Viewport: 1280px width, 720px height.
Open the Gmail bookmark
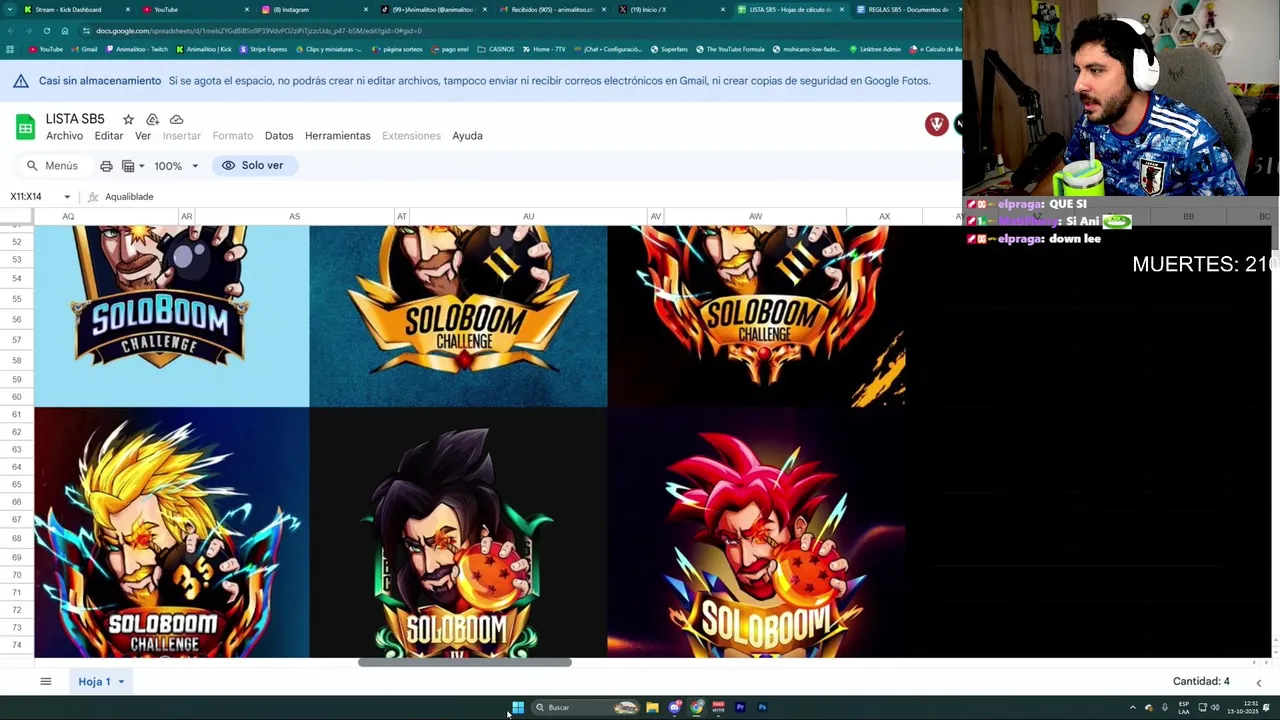tap(85, 49)
